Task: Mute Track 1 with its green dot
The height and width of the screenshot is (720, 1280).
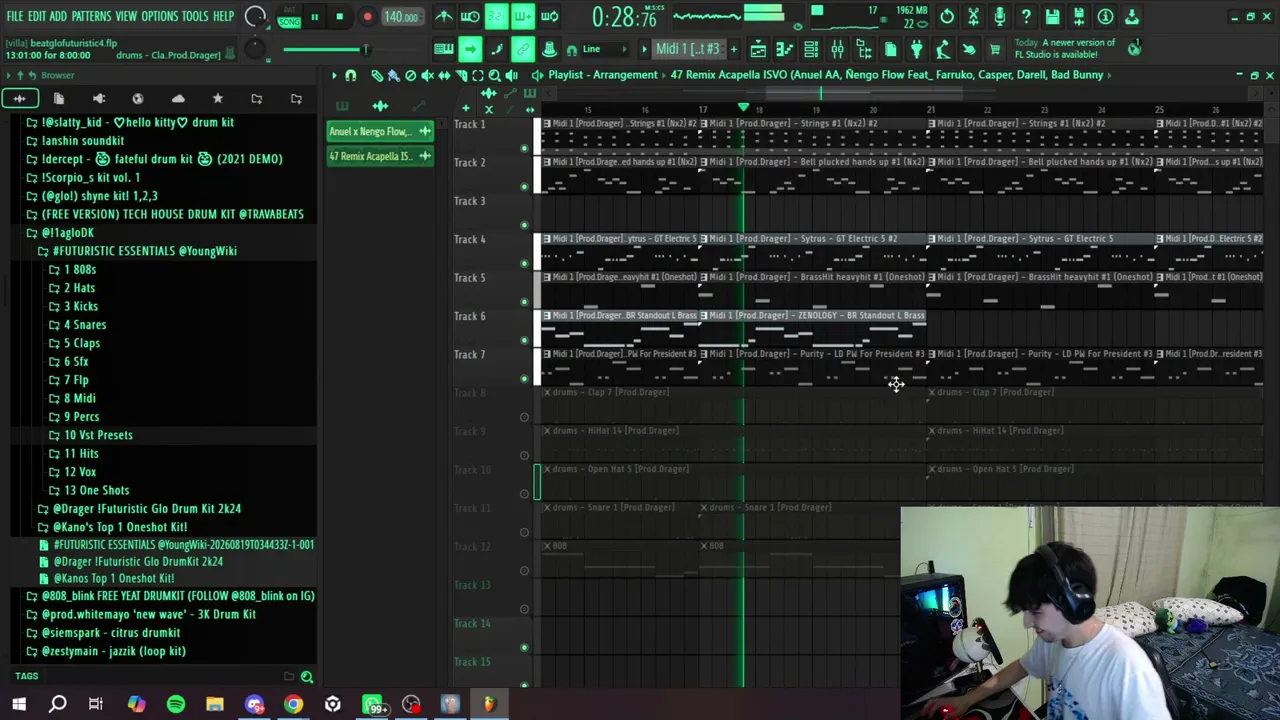Action: 524,148
